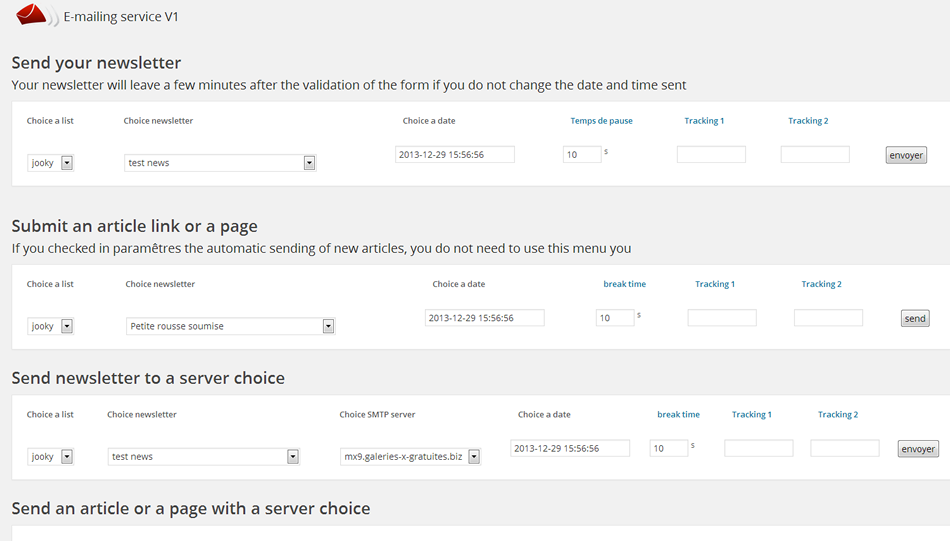
Task: Click the send button in the article link section
Action: [915, 318]
